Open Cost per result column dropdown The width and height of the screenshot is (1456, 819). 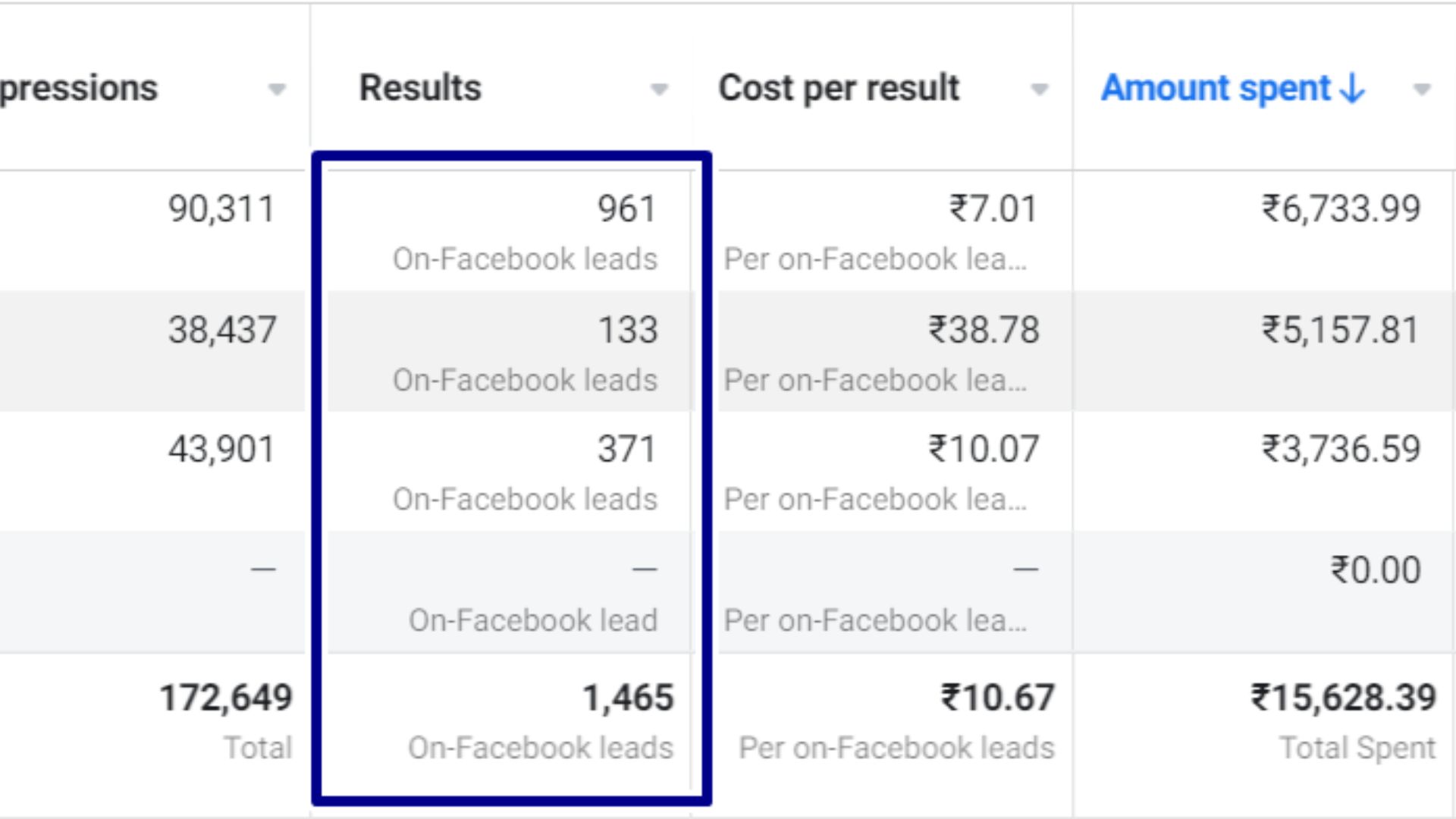click(1040, 89)
